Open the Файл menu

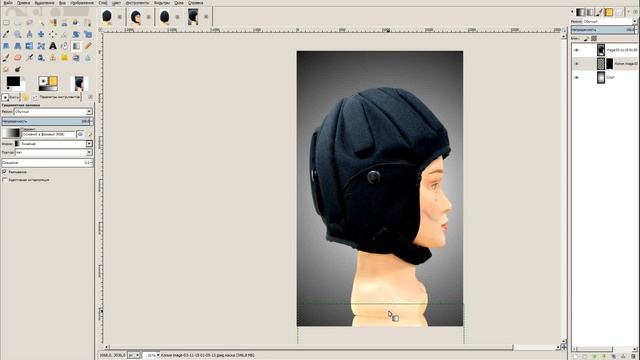(8, 2)
